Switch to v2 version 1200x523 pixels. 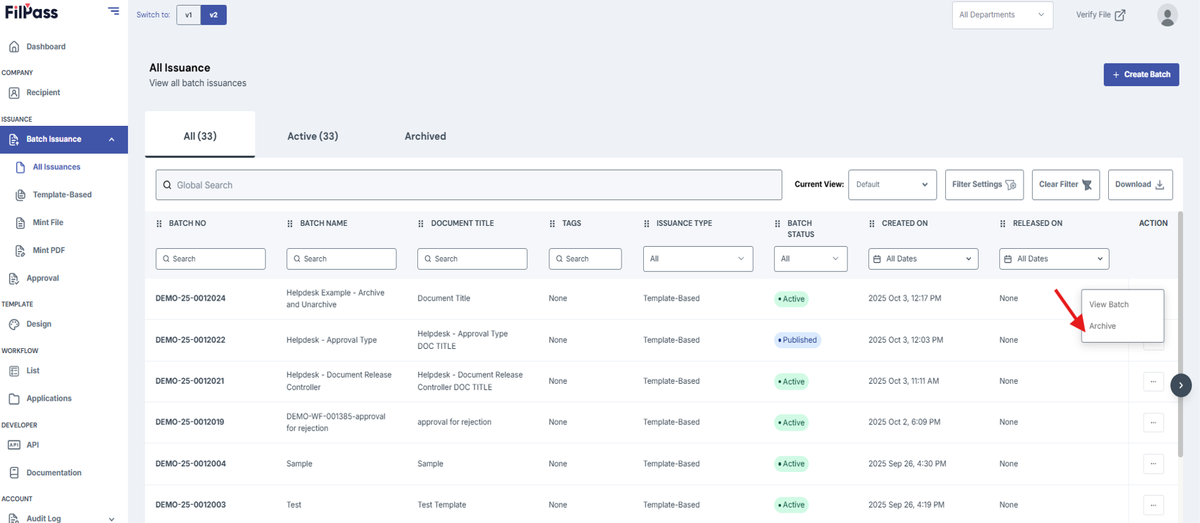[213, 15]
